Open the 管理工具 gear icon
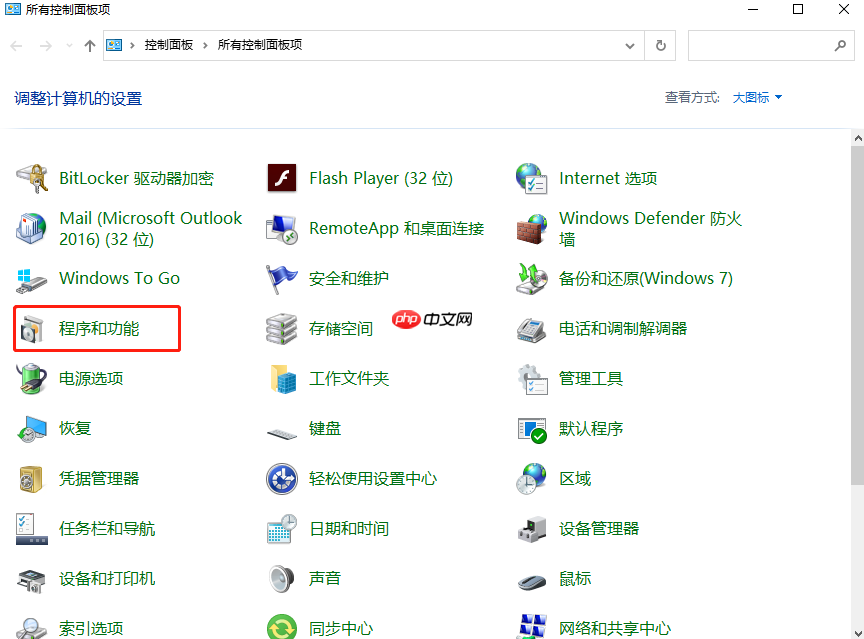Screen dimensions: 864x639 point(532,379)
